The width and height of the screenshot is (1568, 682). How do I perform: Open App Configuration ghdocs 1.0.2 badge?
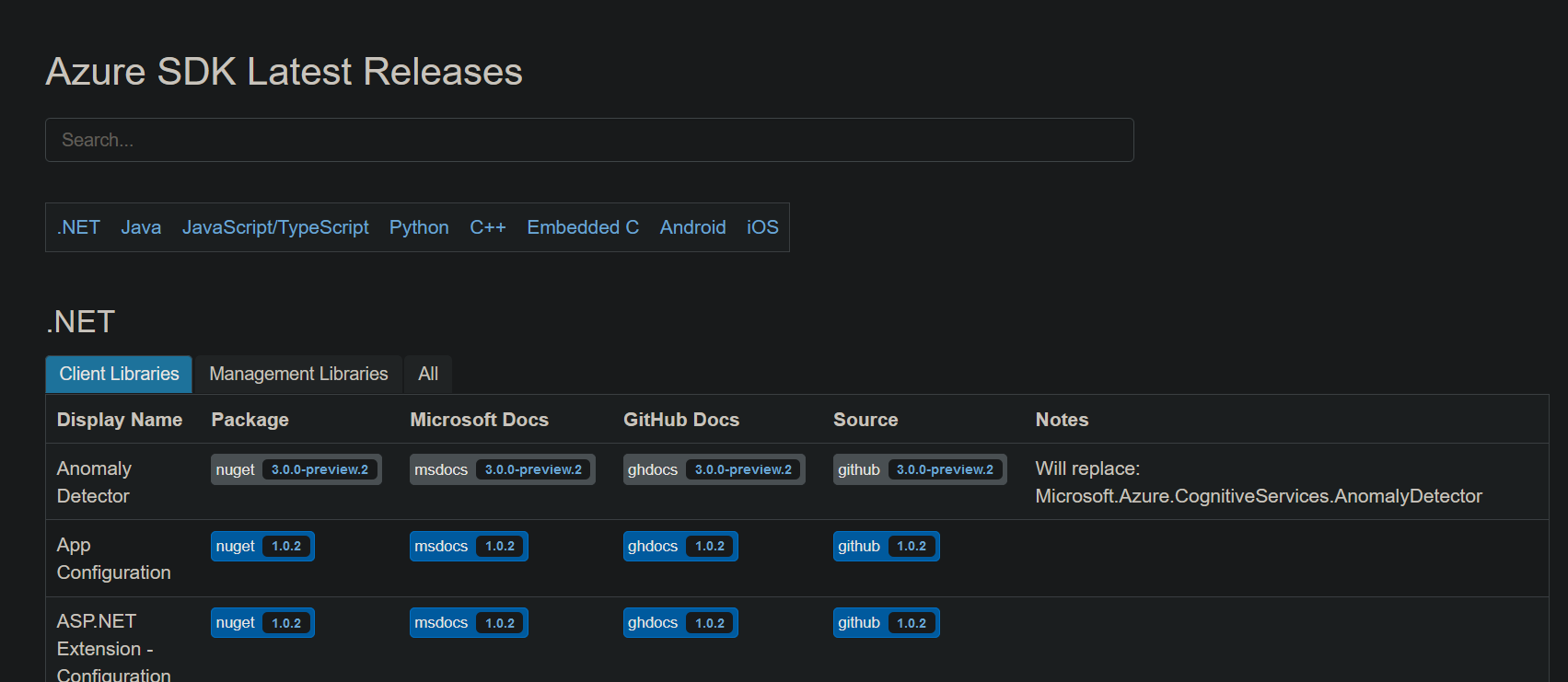click(x=680, y=546)
